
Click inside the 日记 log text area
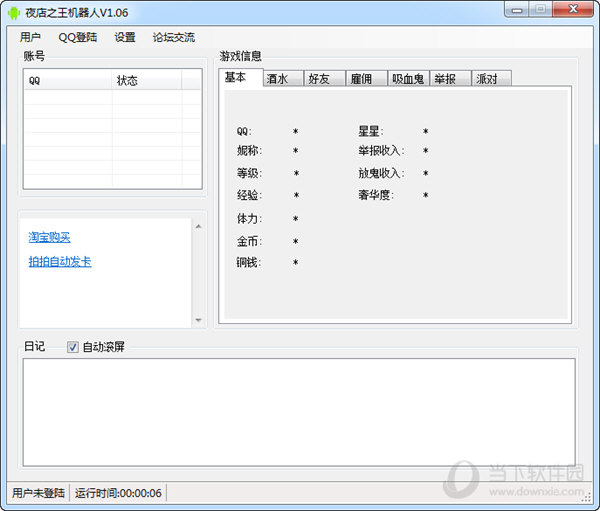point(299,412)
